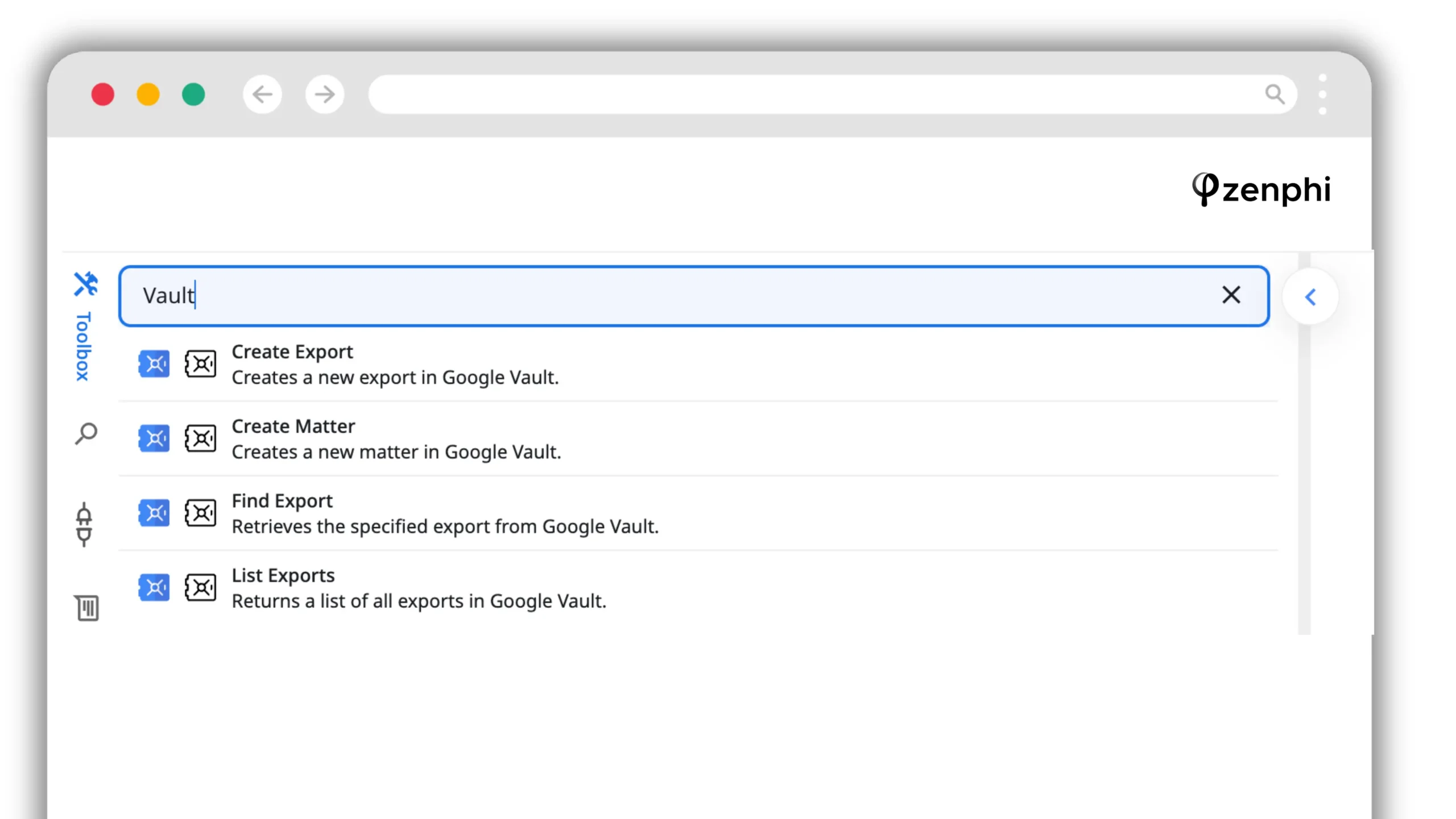The width and height of the screenshot is (1456, 819).
Task: Click 'Returns a list of all exports' description
Action: tap(419, 601)
